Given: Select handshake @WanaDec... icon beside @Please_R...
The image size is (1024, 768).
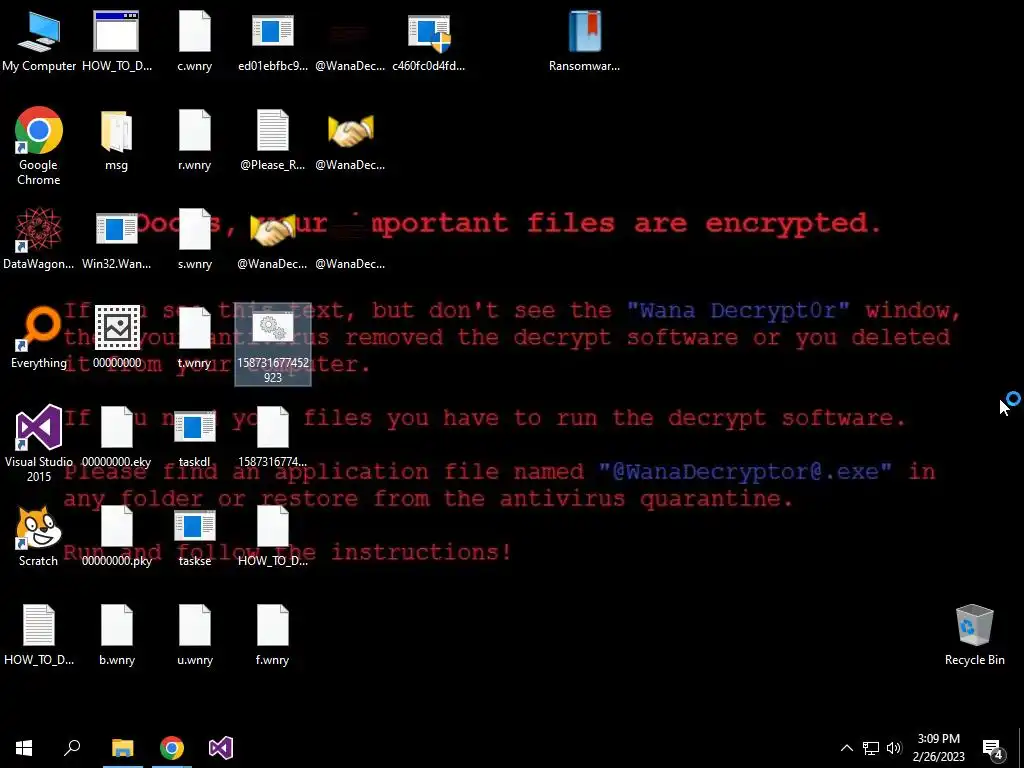Looking at the screenshot, I should pyautogui.click(x=350, y=141).
